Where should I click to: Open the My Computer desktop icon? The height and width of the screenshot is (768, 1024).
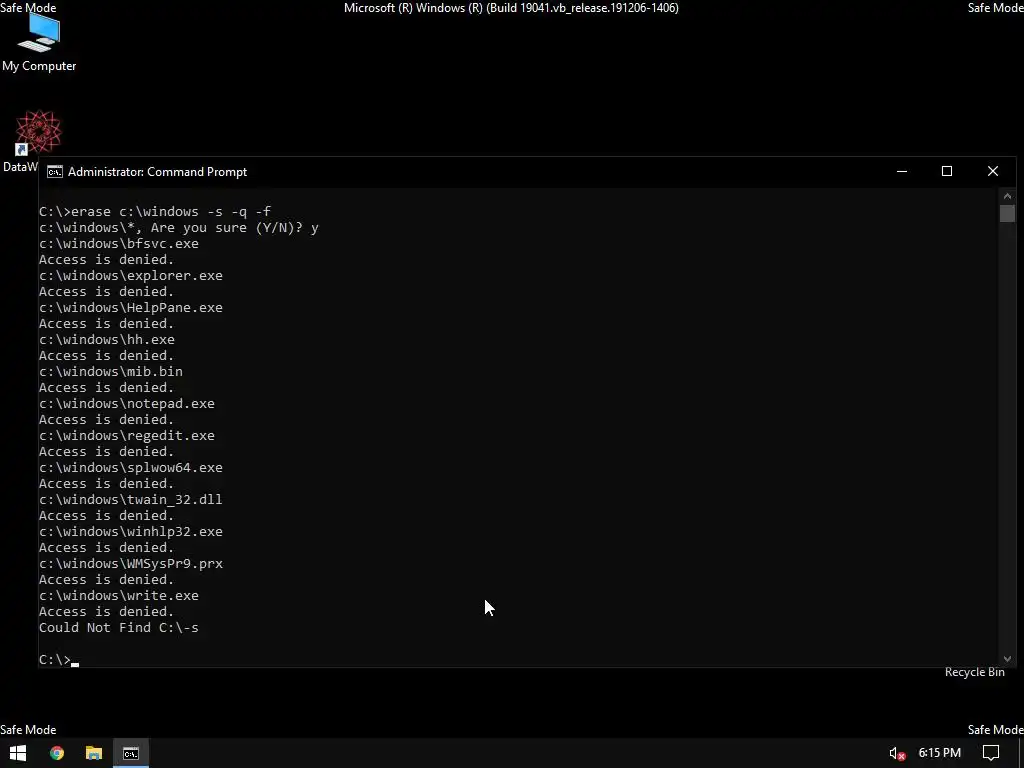pos(39,40)
